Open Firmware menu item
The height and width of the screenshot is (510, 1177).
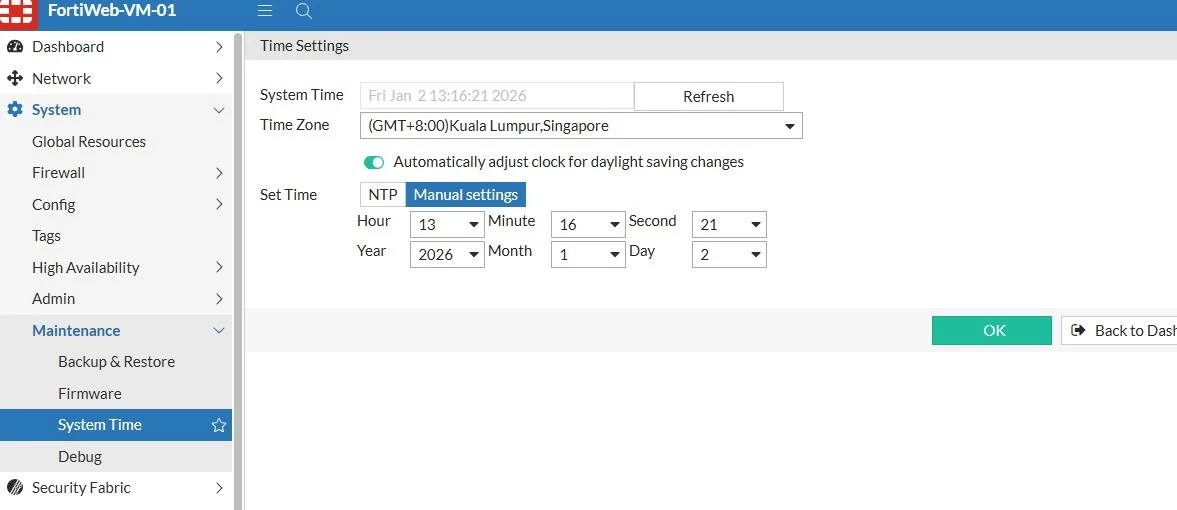point(116,394)
